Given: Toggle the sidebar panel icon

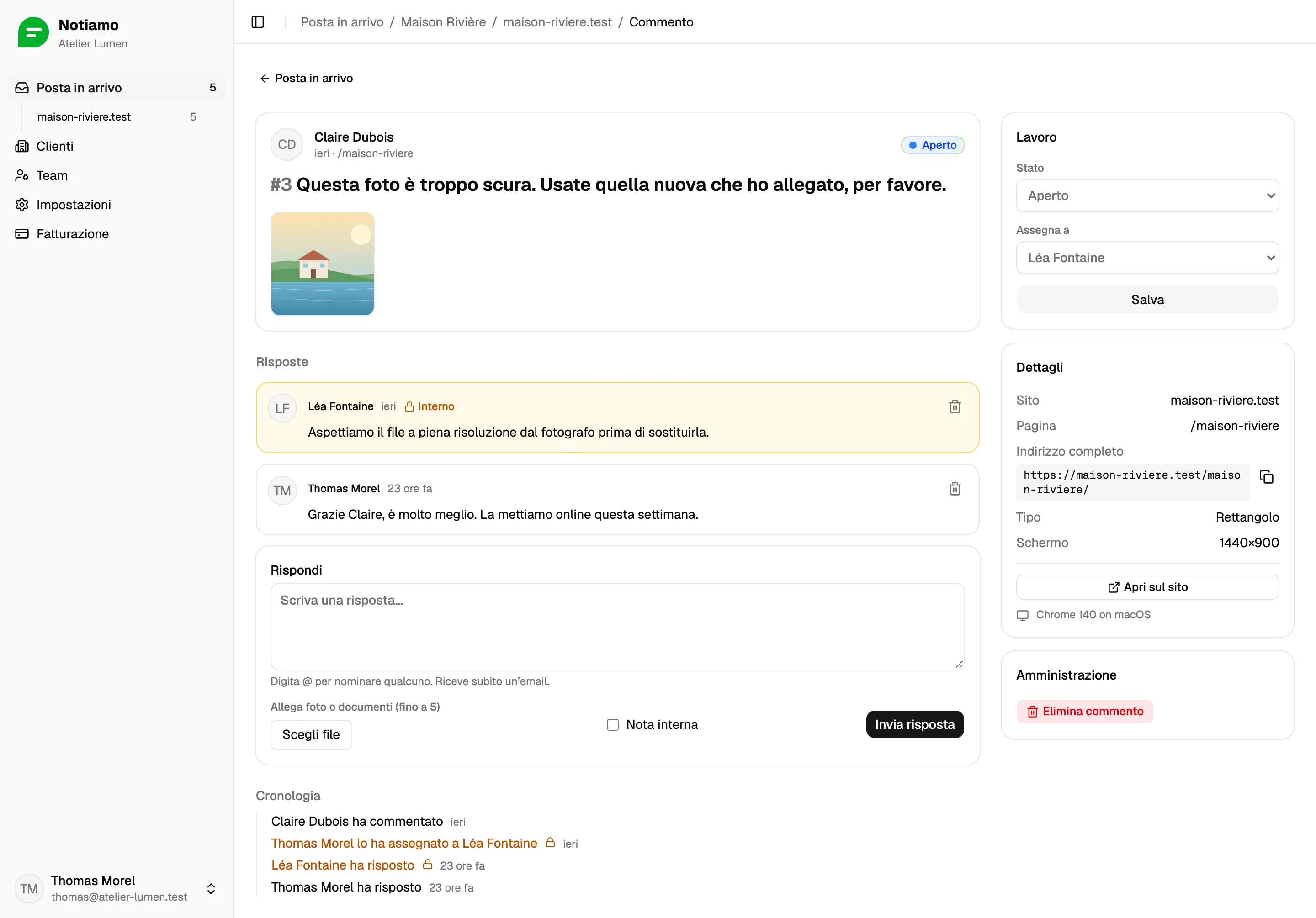Looking at the screenshot, I should pyautogui.click(x=257, y=22).
